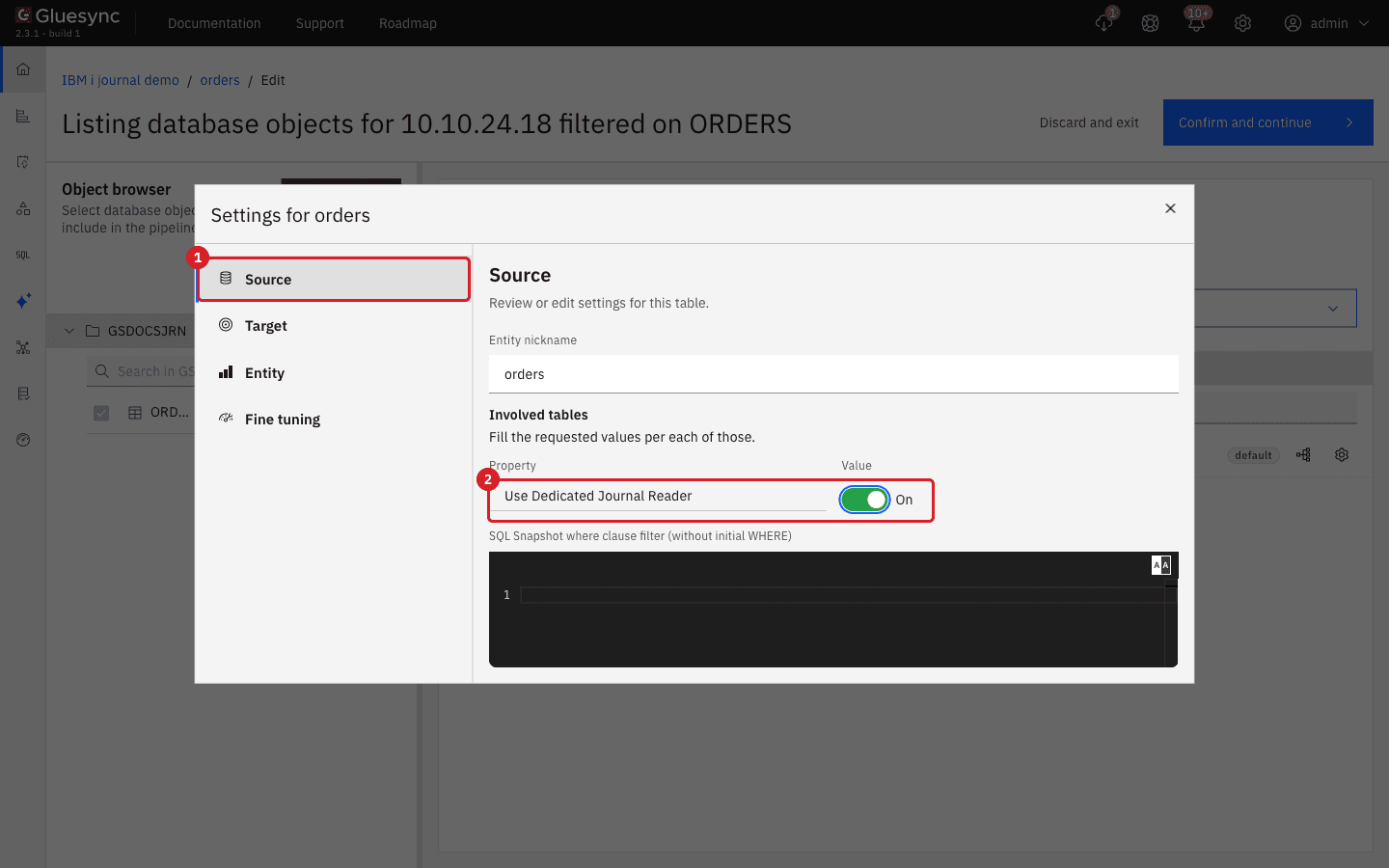Open the notifications bell icon
Viewport: 1389px width, 868px height.
[x=1196, y=23]
